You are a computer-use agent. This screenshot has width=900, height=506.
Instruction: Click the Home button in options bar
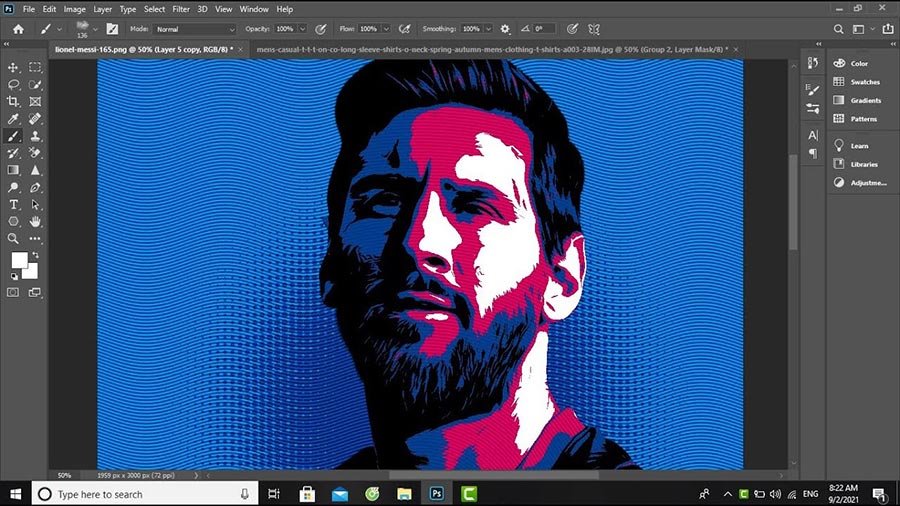pyautogui.click(x=18, y=29)
